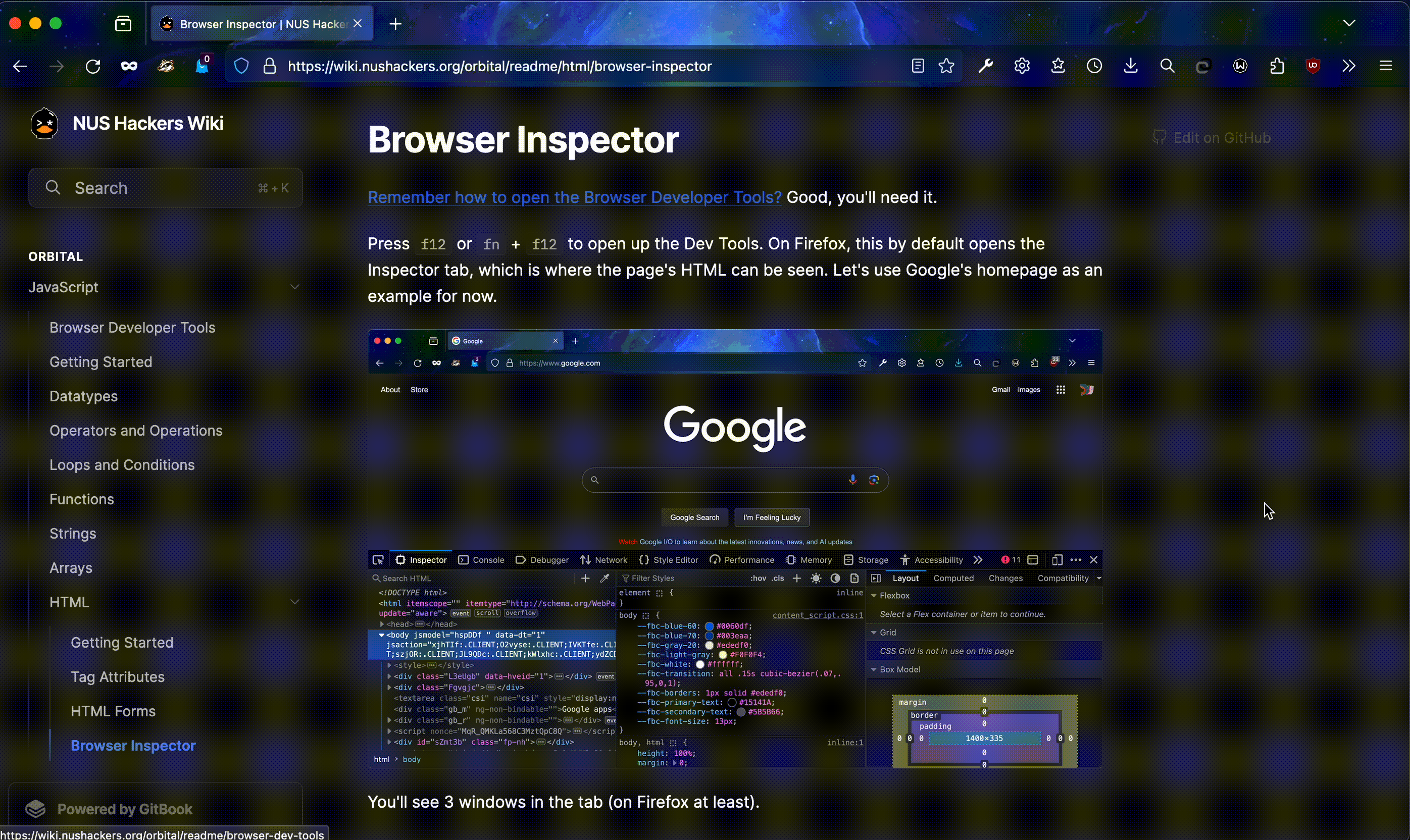Open a new tab with plus button
Viewport: 1410px width, 840px height.
(x=396, y=24)
